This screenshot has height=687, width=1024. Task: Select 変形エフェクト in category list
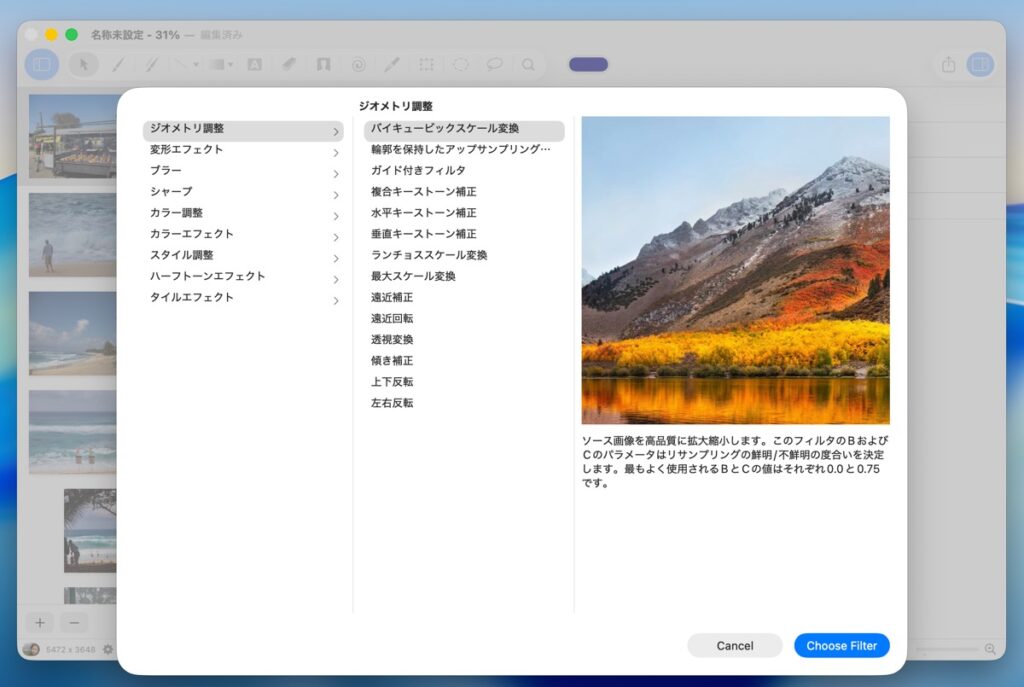pyautogui.click(x=187, y=150)
